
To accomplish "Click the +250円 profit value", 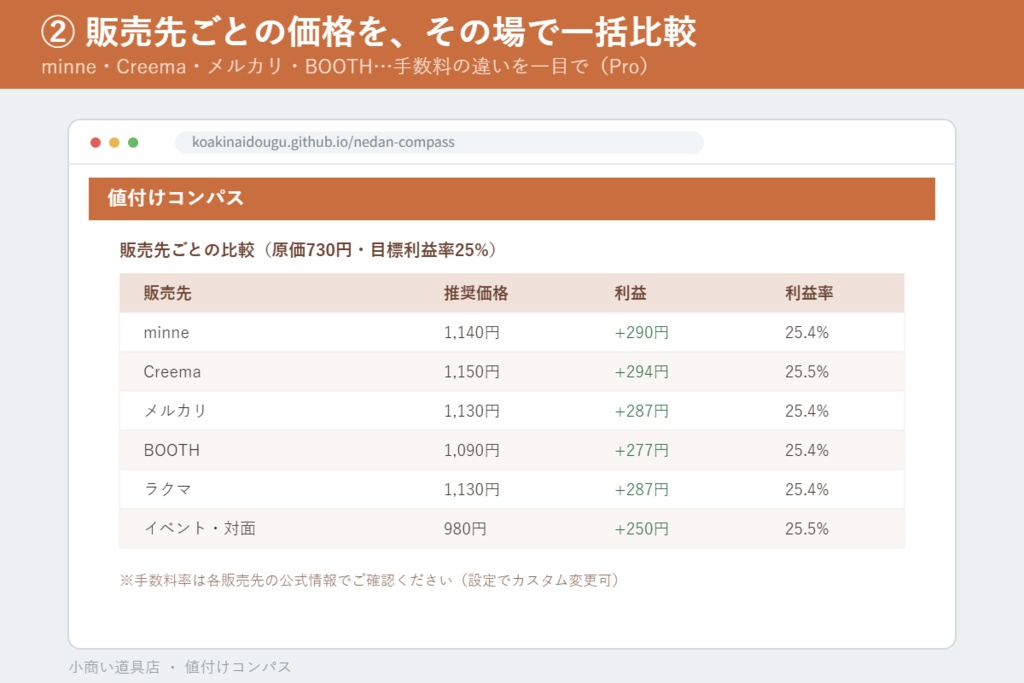I will 641,528.
